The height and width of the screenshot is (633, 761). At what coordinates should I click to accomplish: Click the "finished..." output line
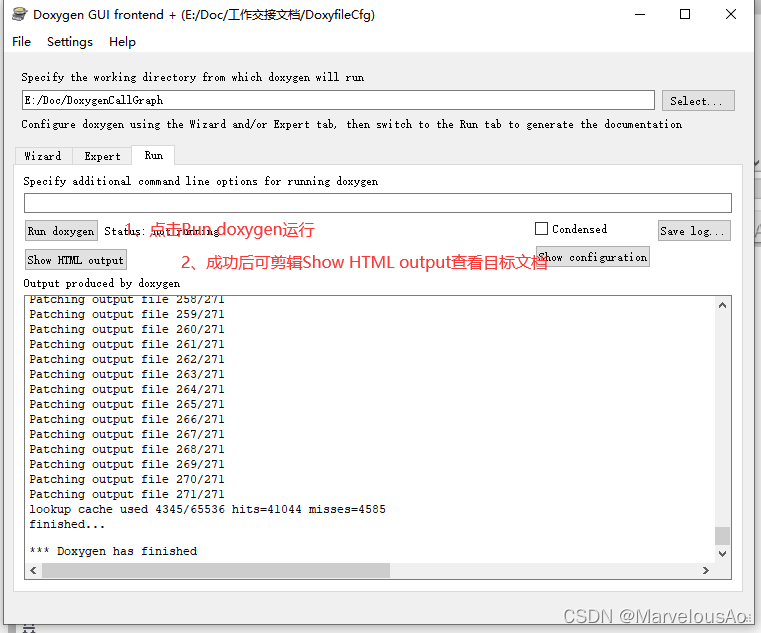point(67,524)
